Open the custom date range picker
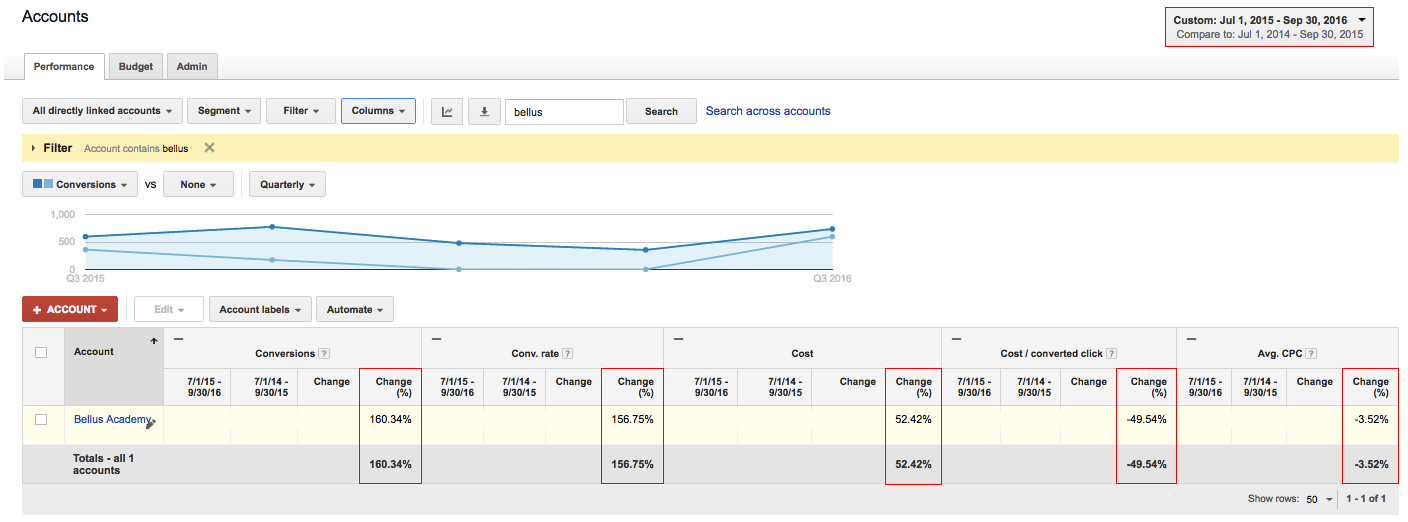The width and height of the screenshot is (1408, 522). click(x=1270, y=27)
